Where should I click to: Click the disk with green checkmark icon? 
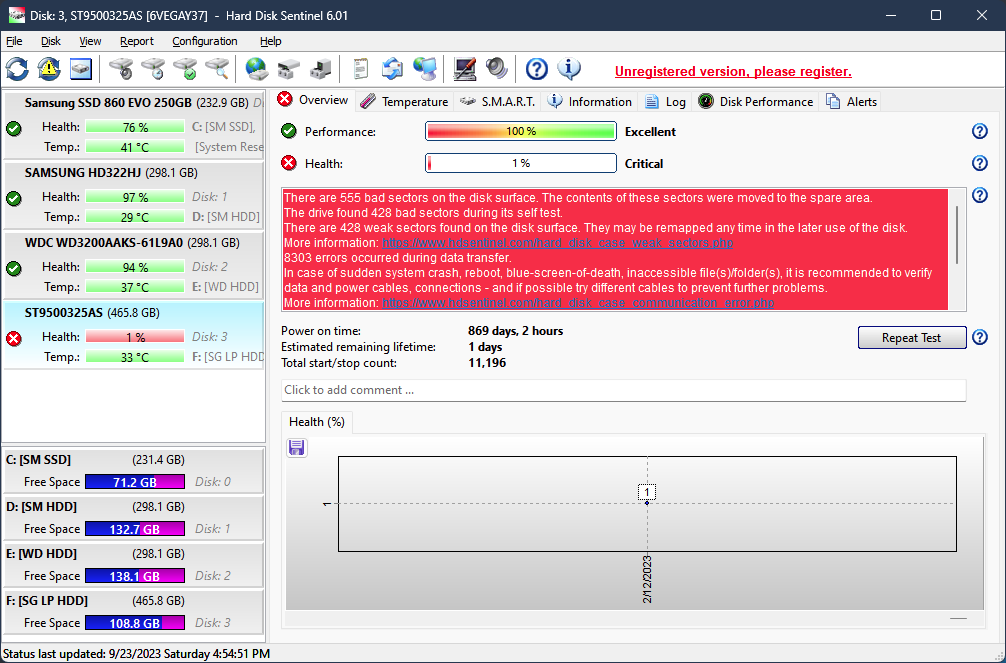[x=185, y=69]
